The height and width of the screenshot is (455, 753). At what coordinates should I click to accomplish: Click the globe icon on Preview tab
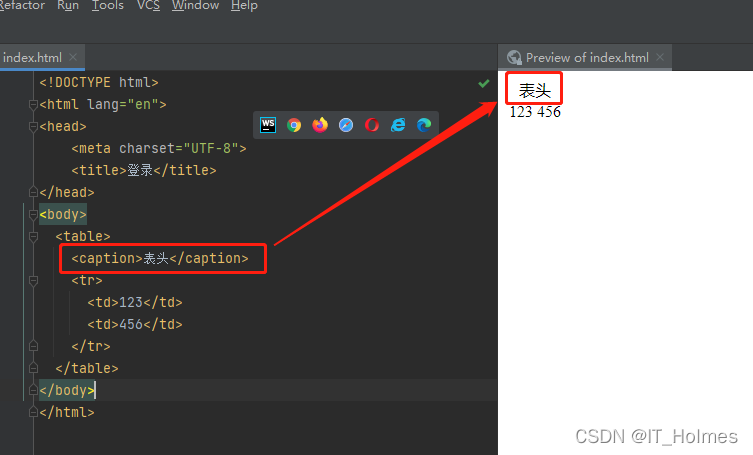point(514,58)
